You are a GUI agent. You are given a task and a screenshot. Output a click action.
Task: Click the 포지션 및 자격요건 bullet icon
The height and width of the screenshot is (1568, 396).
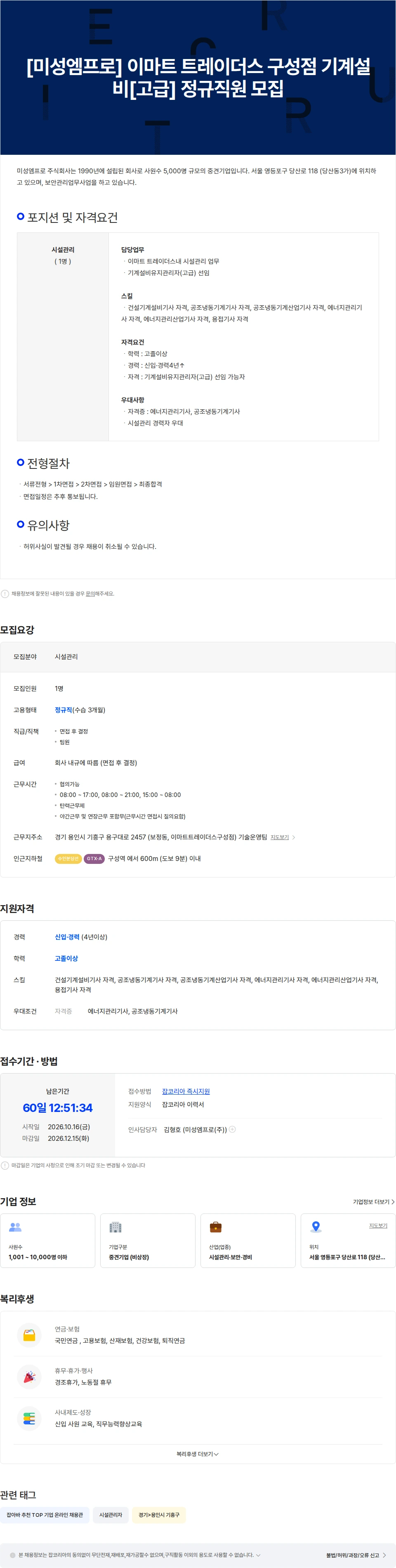point(21,216)
